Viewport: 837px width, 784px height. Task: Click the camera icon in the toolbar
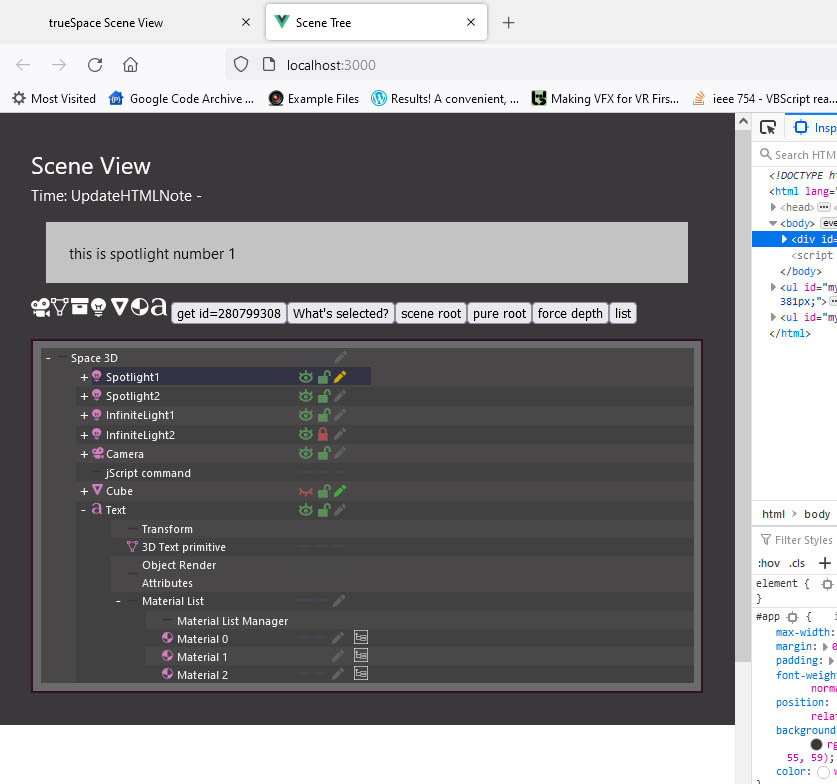[x=41, y=308]
